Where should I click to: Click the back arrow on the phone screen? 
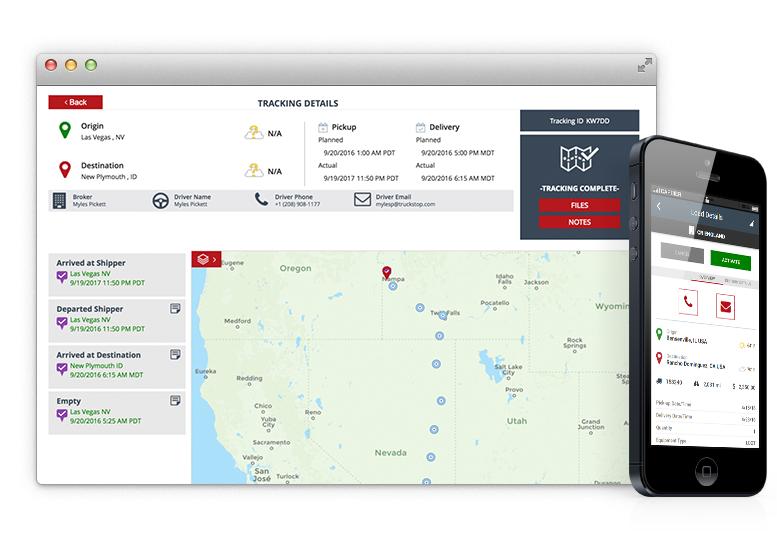tap(659, 206)
